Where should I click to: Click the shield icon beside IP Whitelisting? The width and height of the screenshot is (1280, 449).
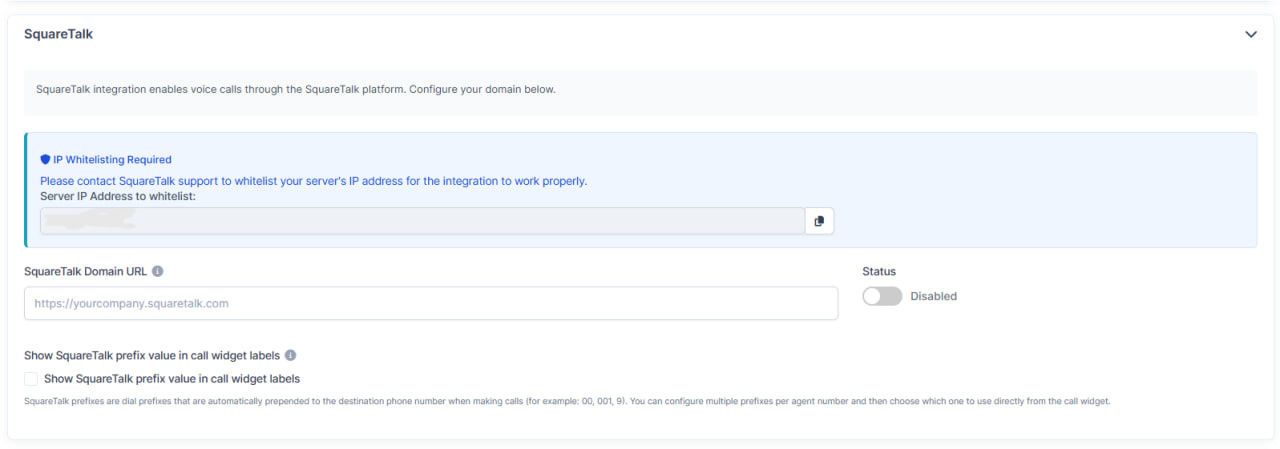tap(45, 160)
